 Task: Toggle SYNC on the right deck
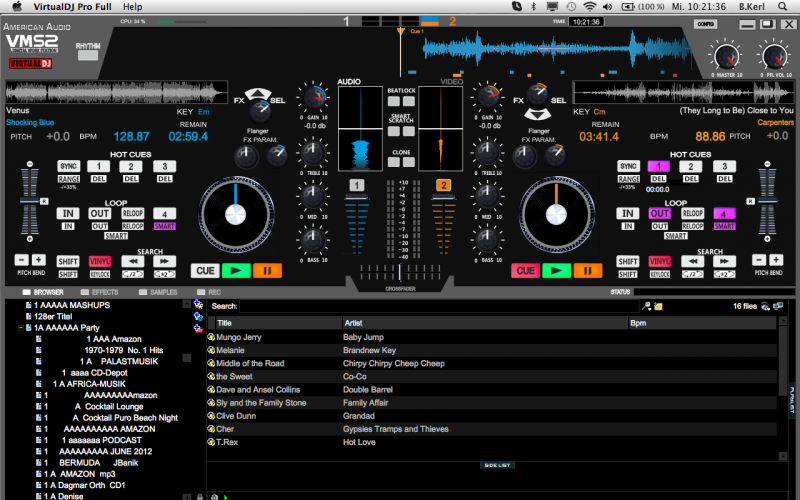click(628, 166)
